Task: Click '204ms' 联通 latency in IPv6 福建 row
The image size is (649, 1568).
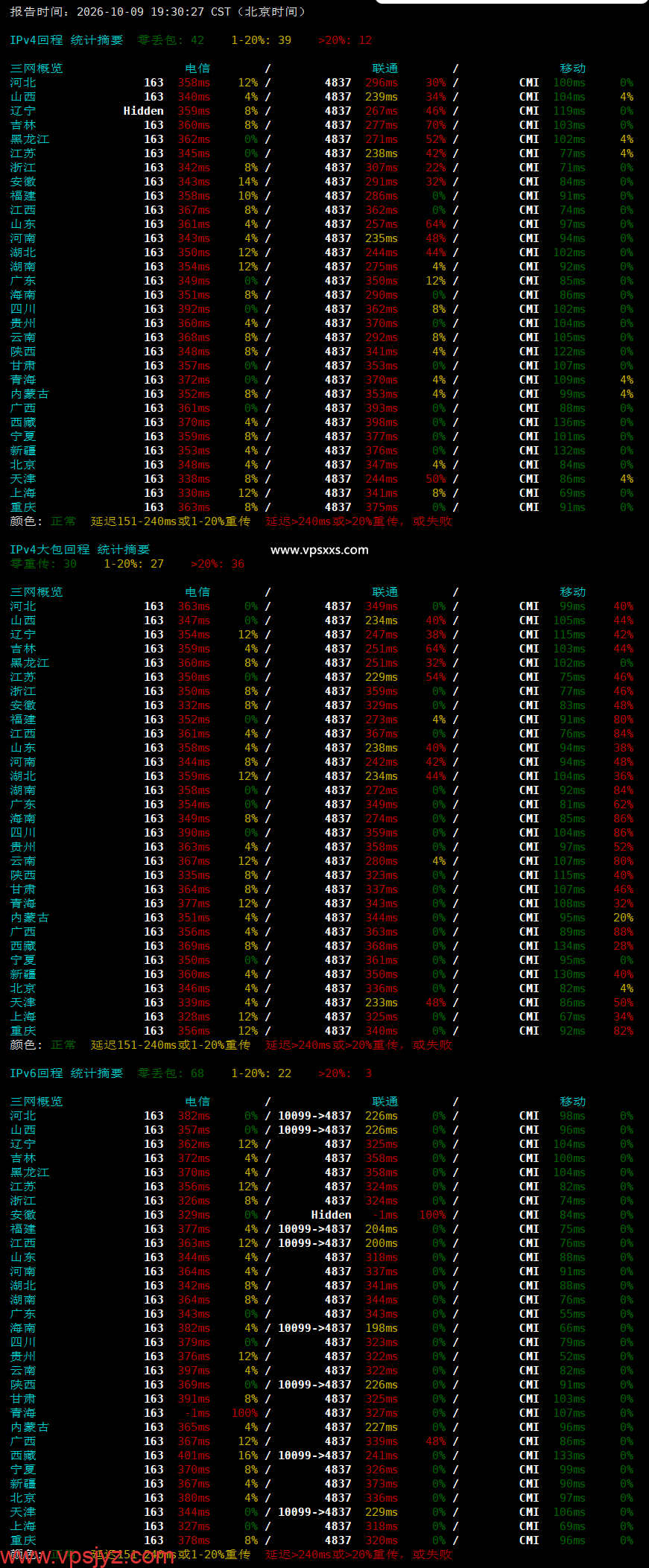Action: 382,1229
